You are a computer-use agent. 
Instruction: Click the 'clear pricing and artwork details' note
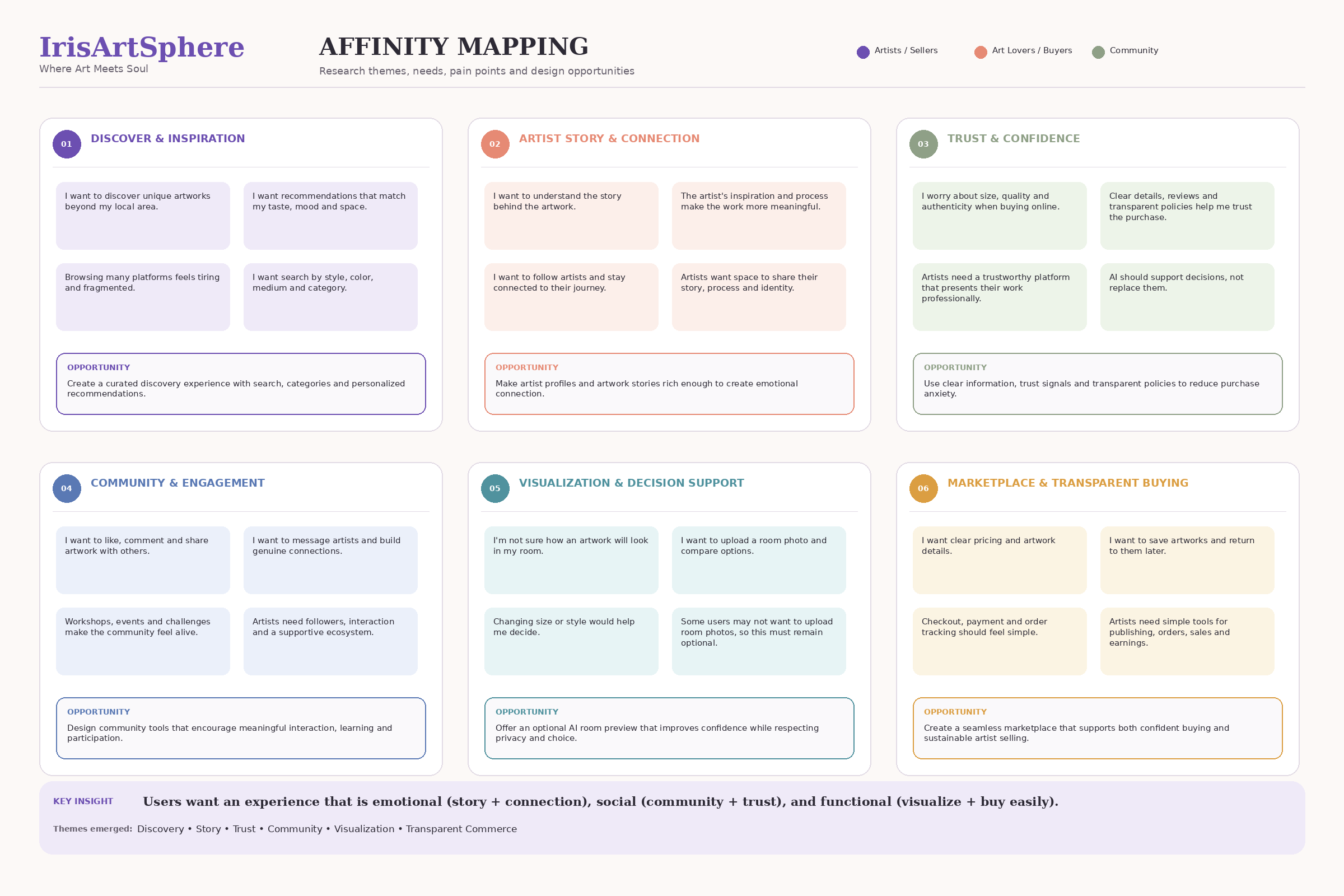pos(1000,561)
